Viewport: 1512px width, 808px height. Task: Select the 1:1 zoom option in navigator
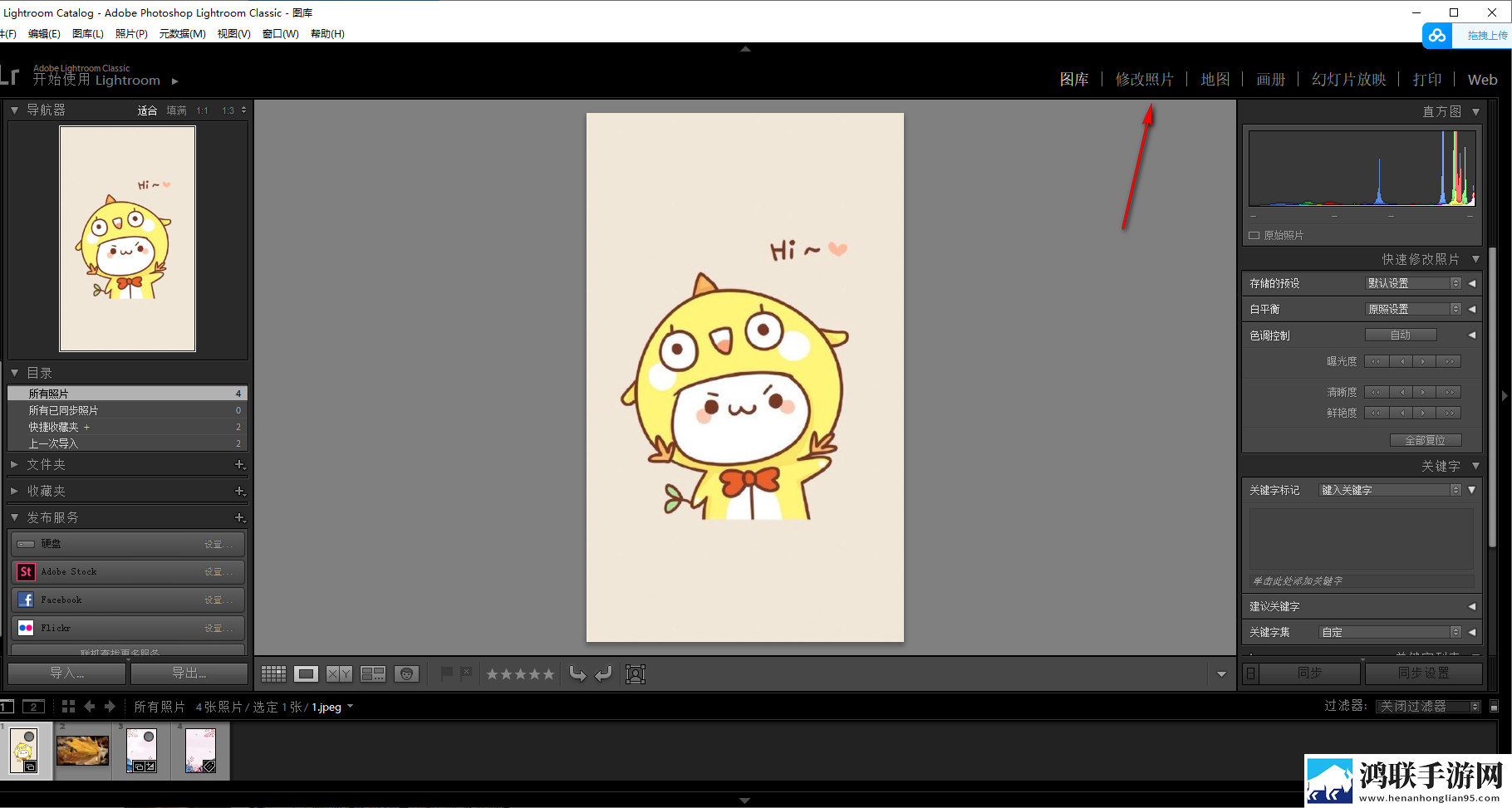pyautogui.click(x=203, y=110)
